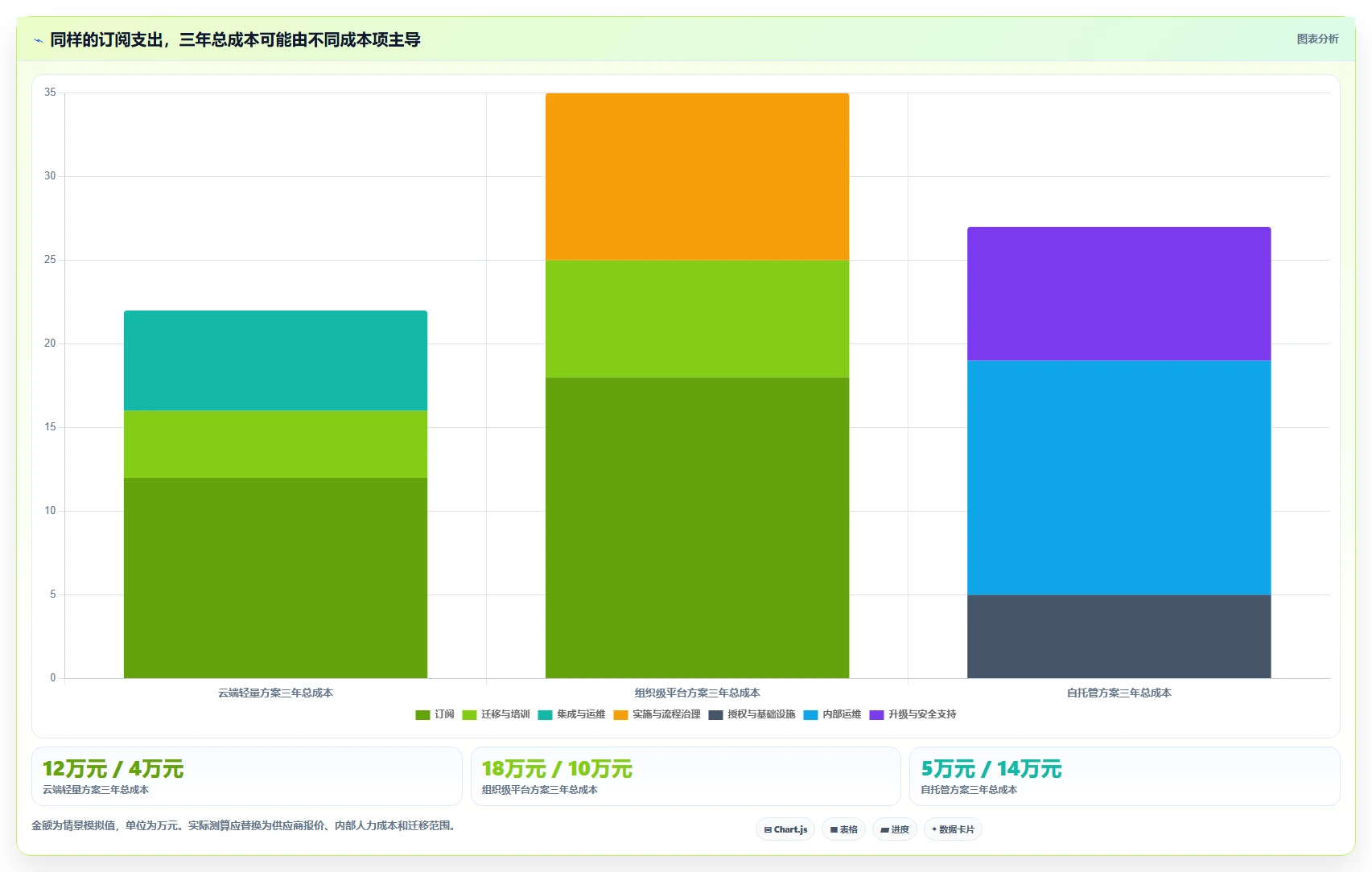The height and width of the screenshot is (872, 1372).
Task: Click the 12万元 / 4万元 data card
Action: [246, 776]
